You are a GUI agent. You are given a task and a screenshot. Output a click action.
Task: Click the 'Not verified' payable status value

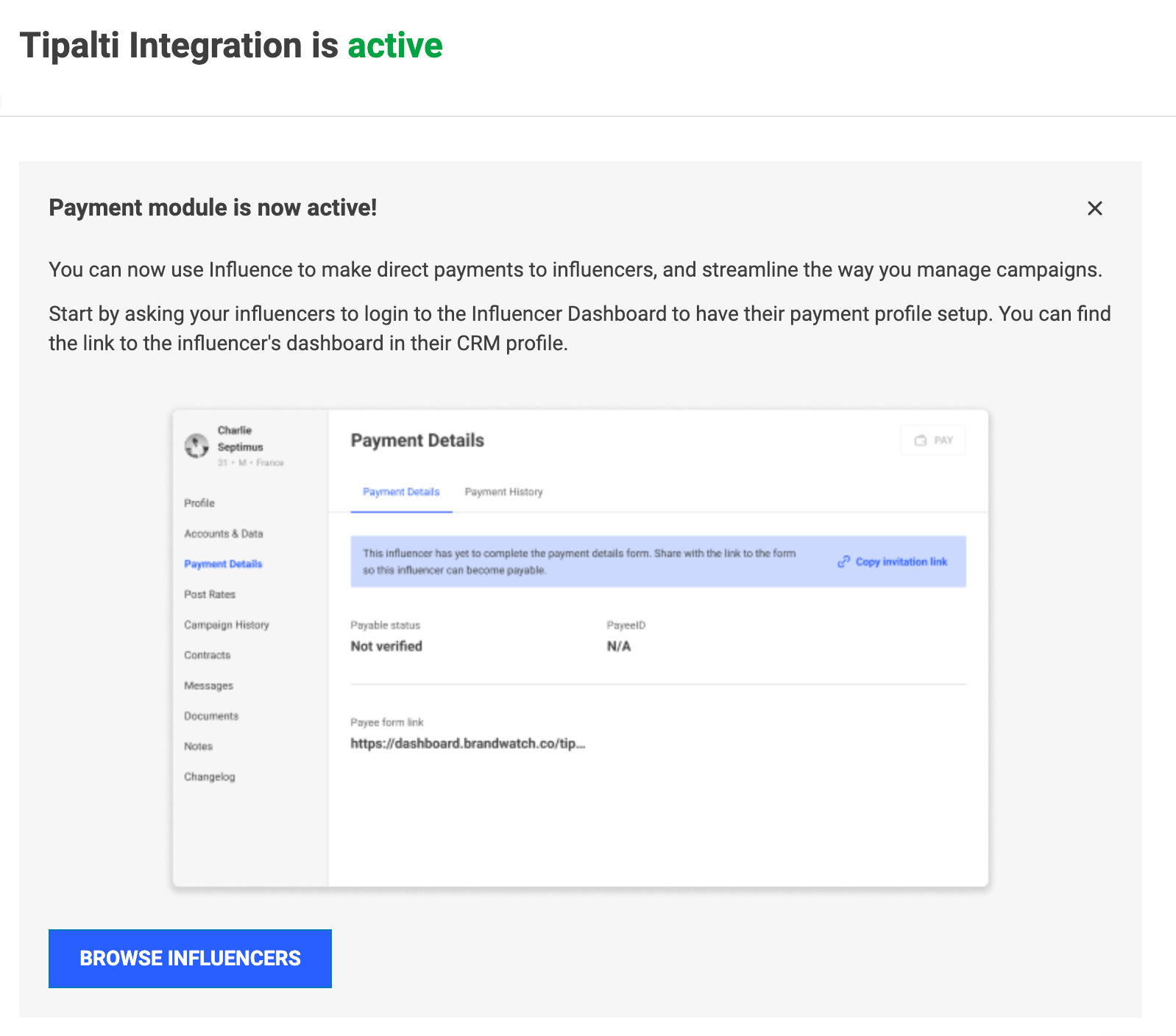pyautogui.click(x=386, y=646)
